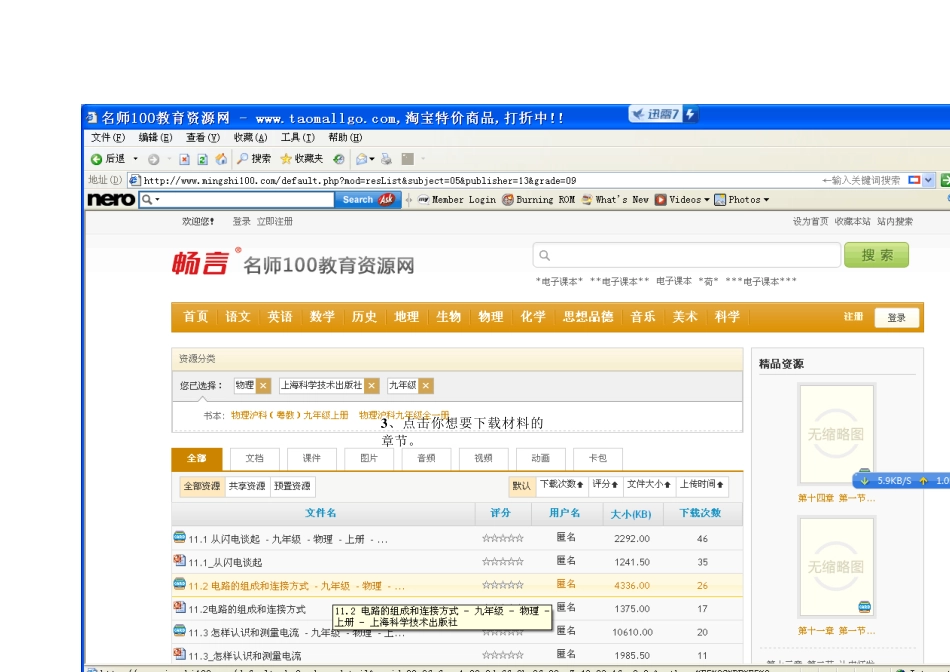Select 物理 in the orange nav bar
The height and width of the screenshot is (672, 950).
point(491,317)
